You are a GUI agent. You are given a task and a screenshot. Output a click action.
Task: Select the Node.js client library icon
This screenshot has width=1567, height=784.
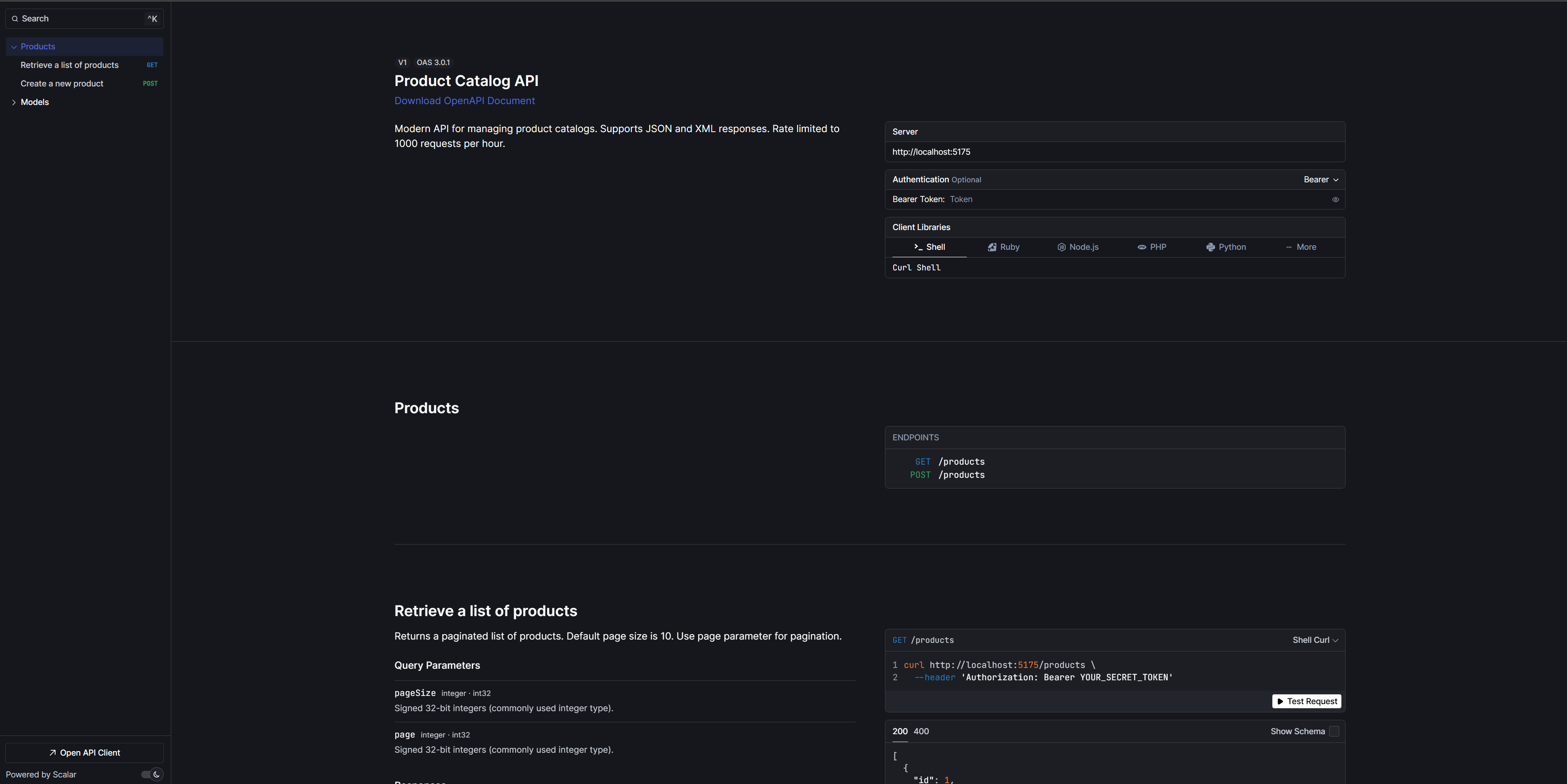point(1061,247)
